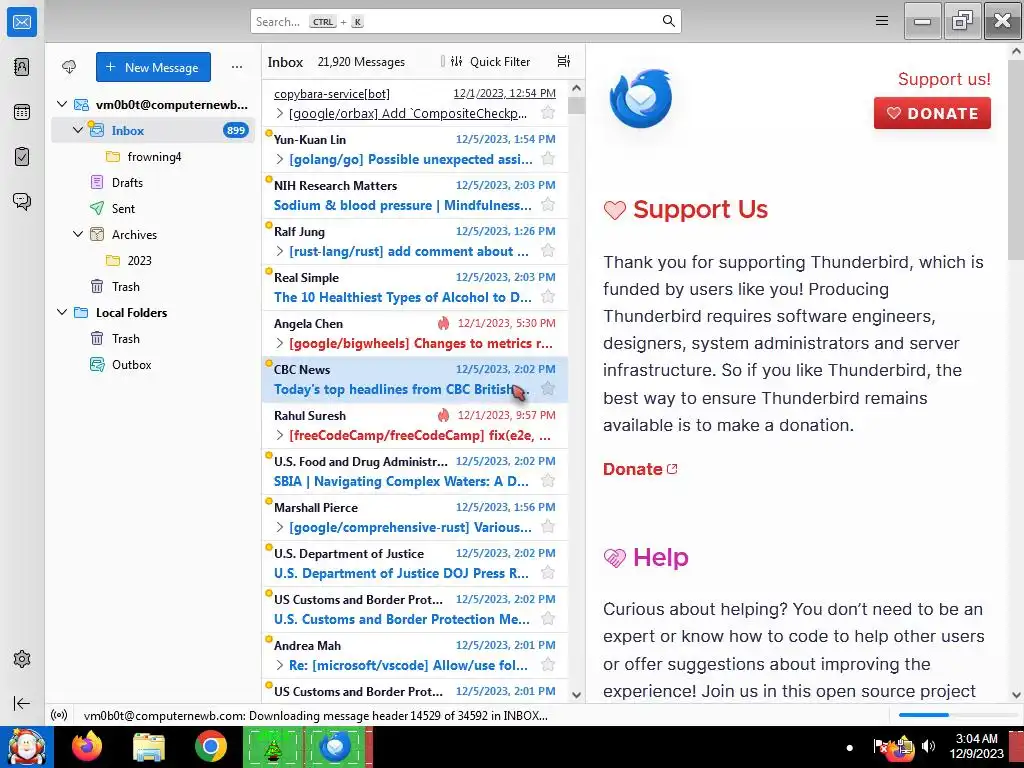The height and width of the screenshot is (768, 1024).
Task: Open the Drafts folder
Action: (153, 182)
